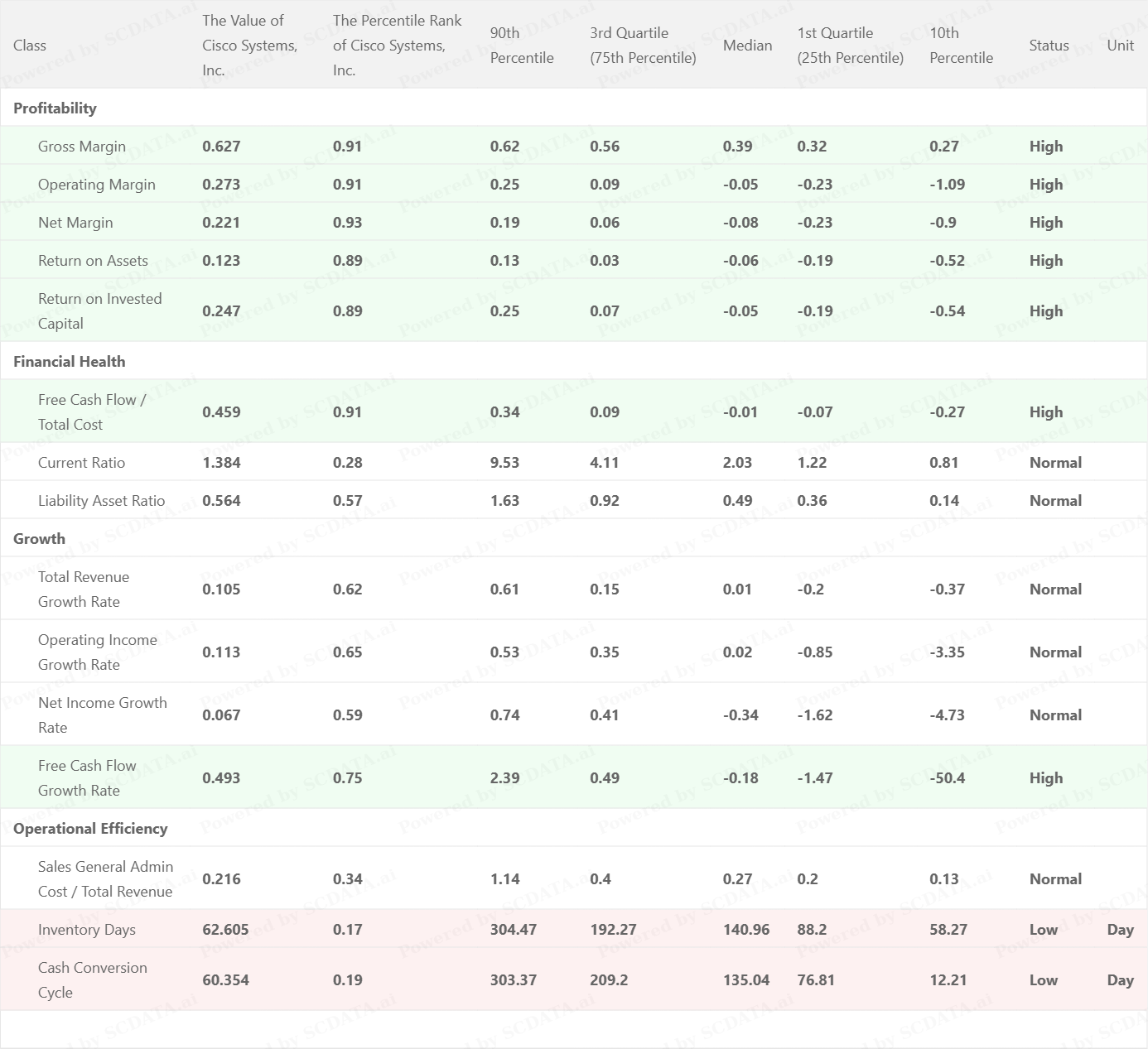Select the Financial Health section heading
Viewport: 1148px width, 1049px height.
(70, 362)
